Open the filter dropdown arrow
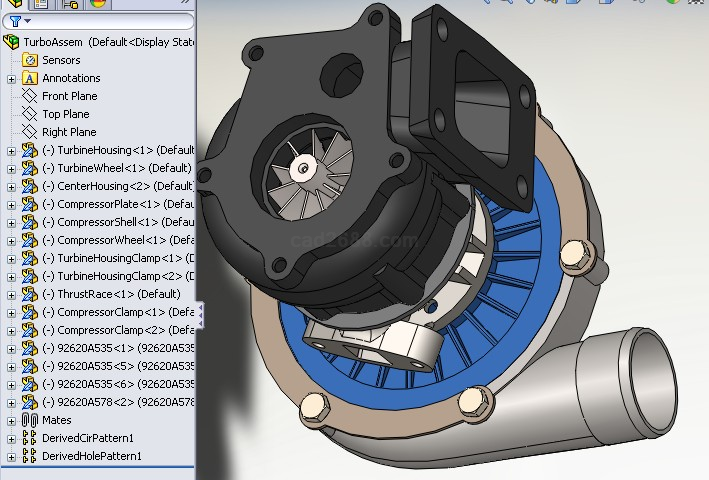 pos(27,21)
